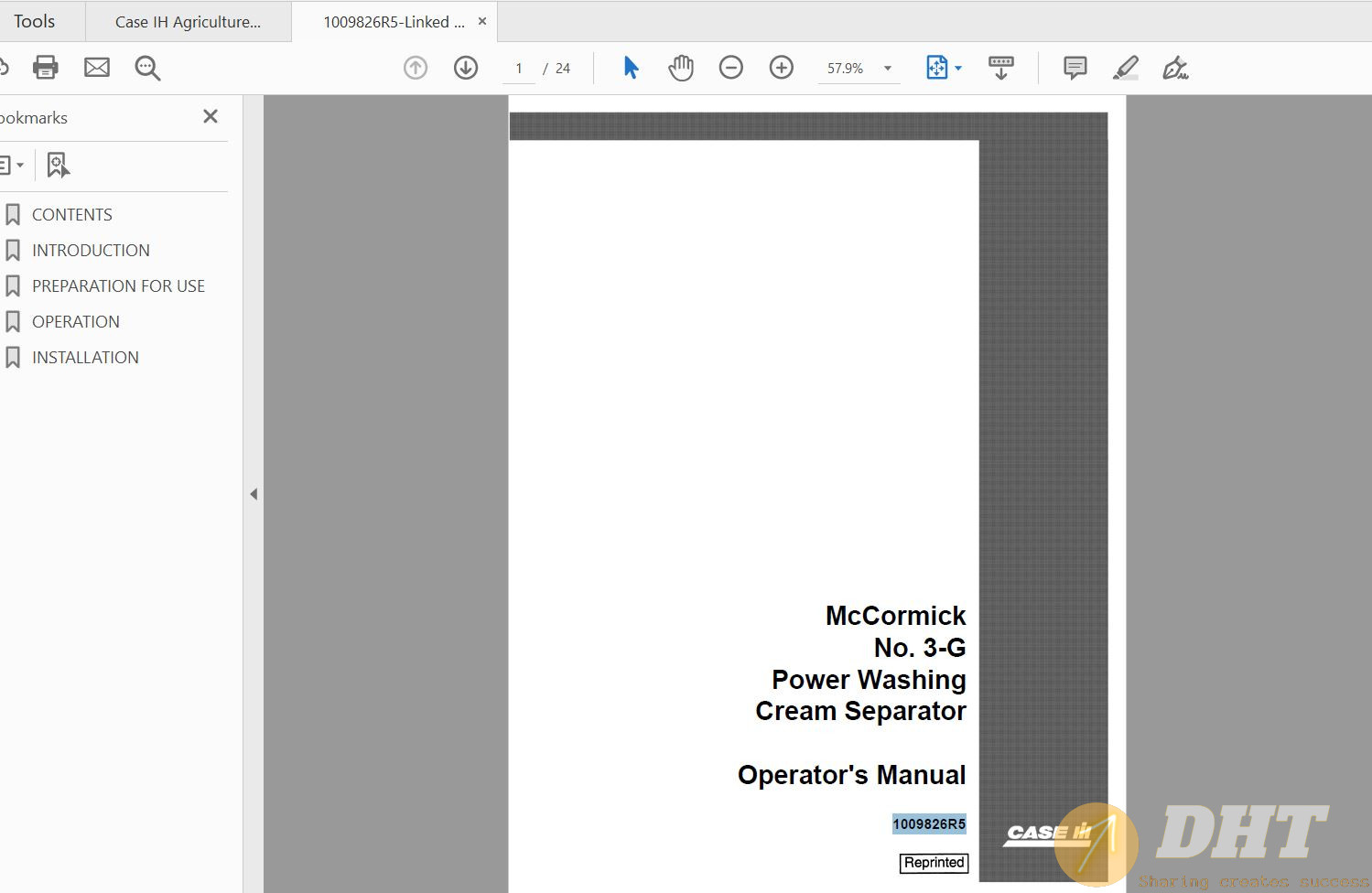The image size is (1372, 893).
Task: Click the page number field
Action: pos(519,69)
